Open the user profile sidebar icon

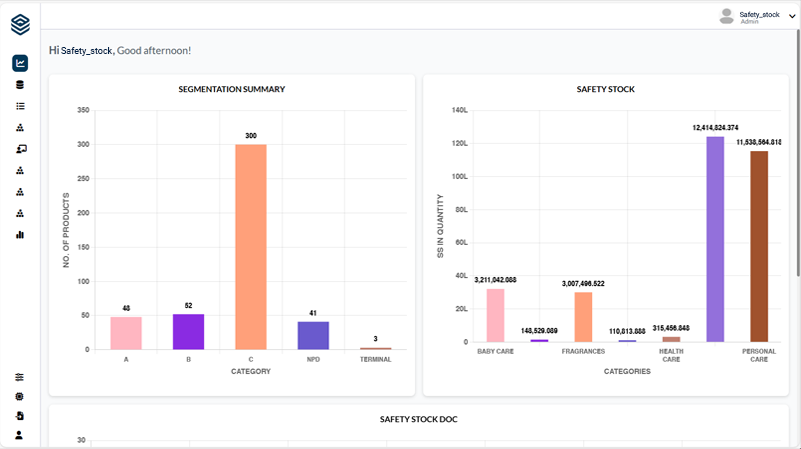(x=20, y=435)
